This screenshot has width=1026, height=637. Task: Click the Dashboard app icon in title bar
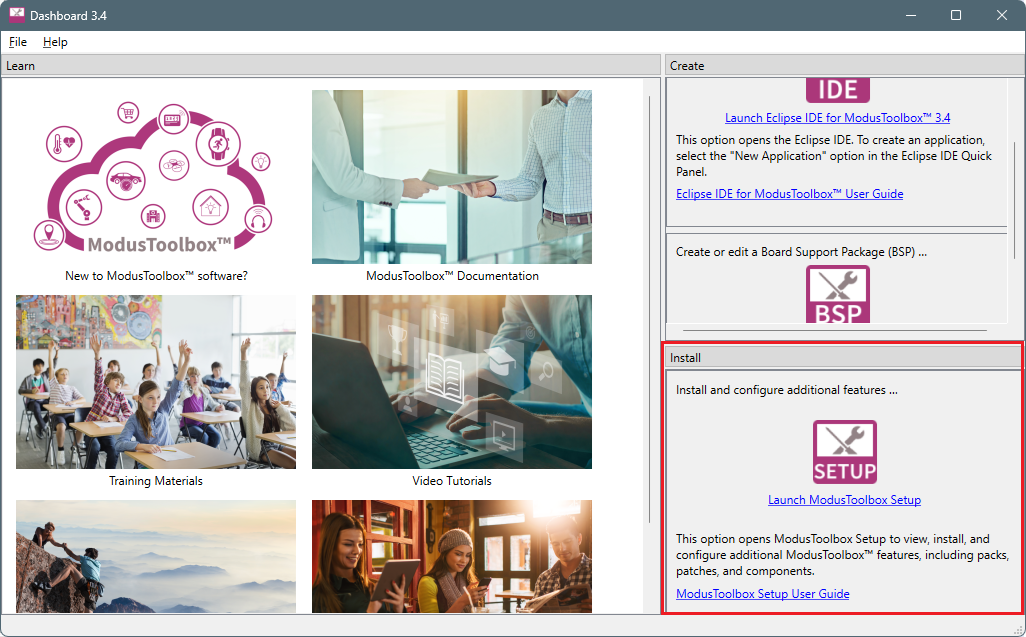pyautogui.click(x=17, y=15)
